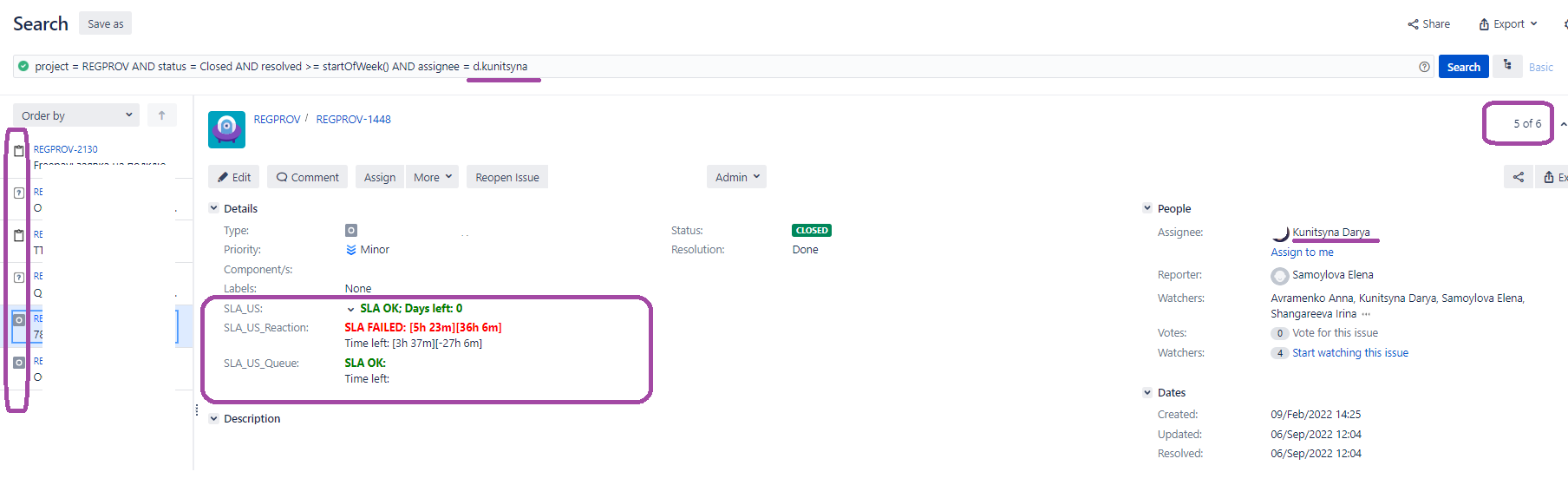Expand the SLA_US status chevron
This screenshot has height=485, width=1568.
pyautogui.click(x=350, y=309)
